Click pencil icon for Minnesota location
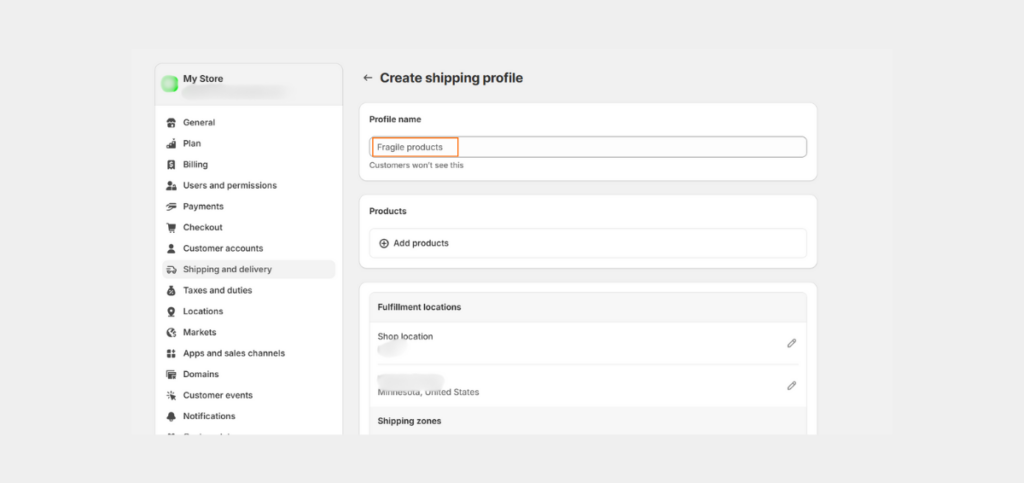This screenshot has height=483, width=1024. 792,386
